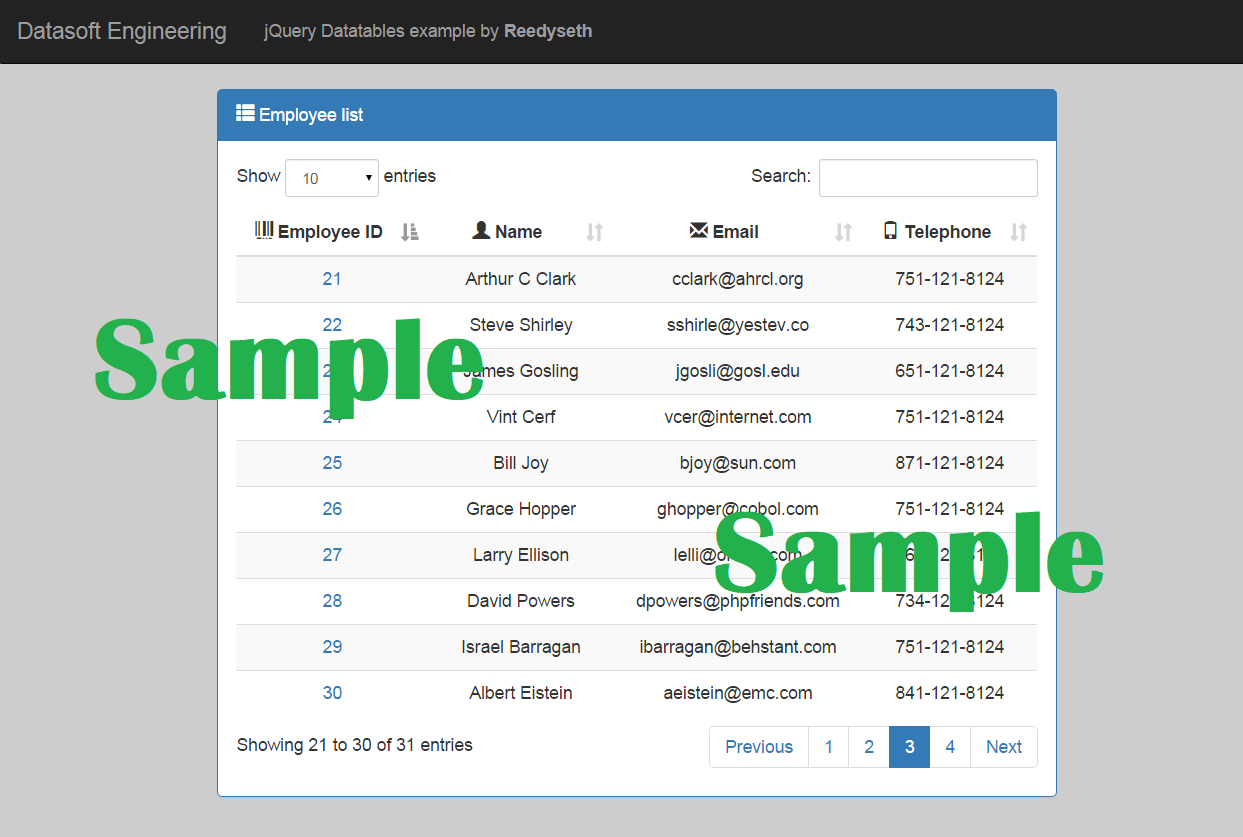1243x837 pixels.
Task: Switch to page 4 of the table
Action: point(950,747)
